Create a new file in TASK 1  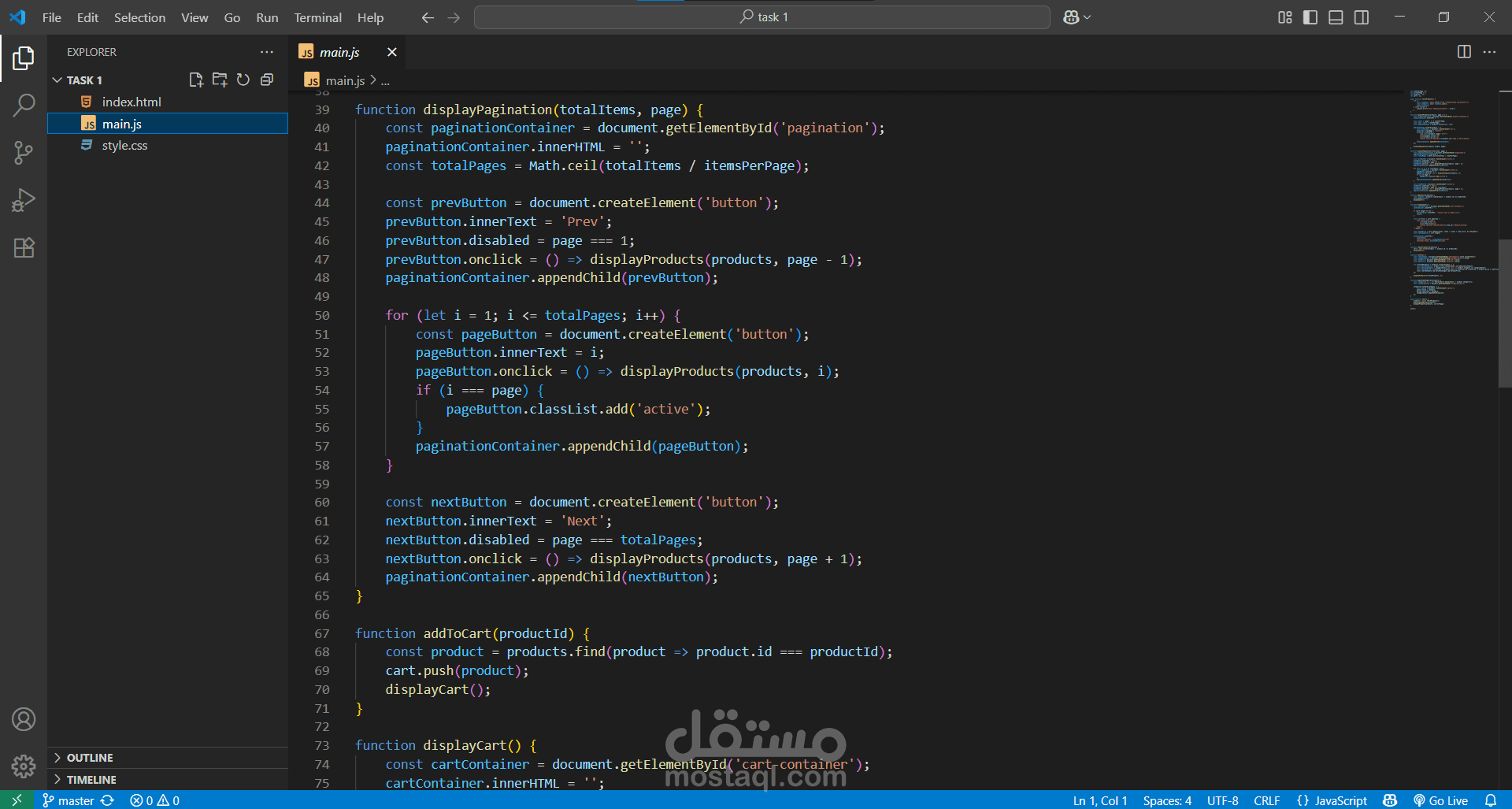tap(196, 80)
